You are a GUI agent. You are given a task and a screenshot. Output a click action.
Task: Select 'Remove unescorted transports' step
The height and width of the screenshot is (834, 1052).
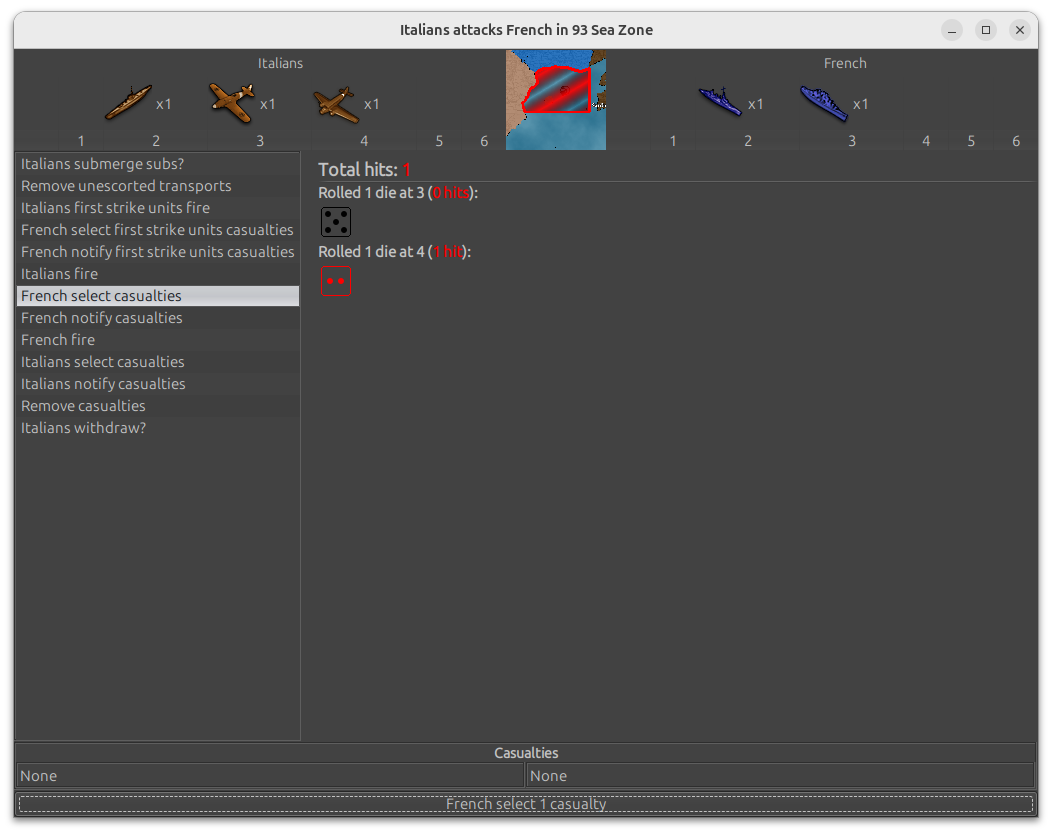[x=126, y=186]
